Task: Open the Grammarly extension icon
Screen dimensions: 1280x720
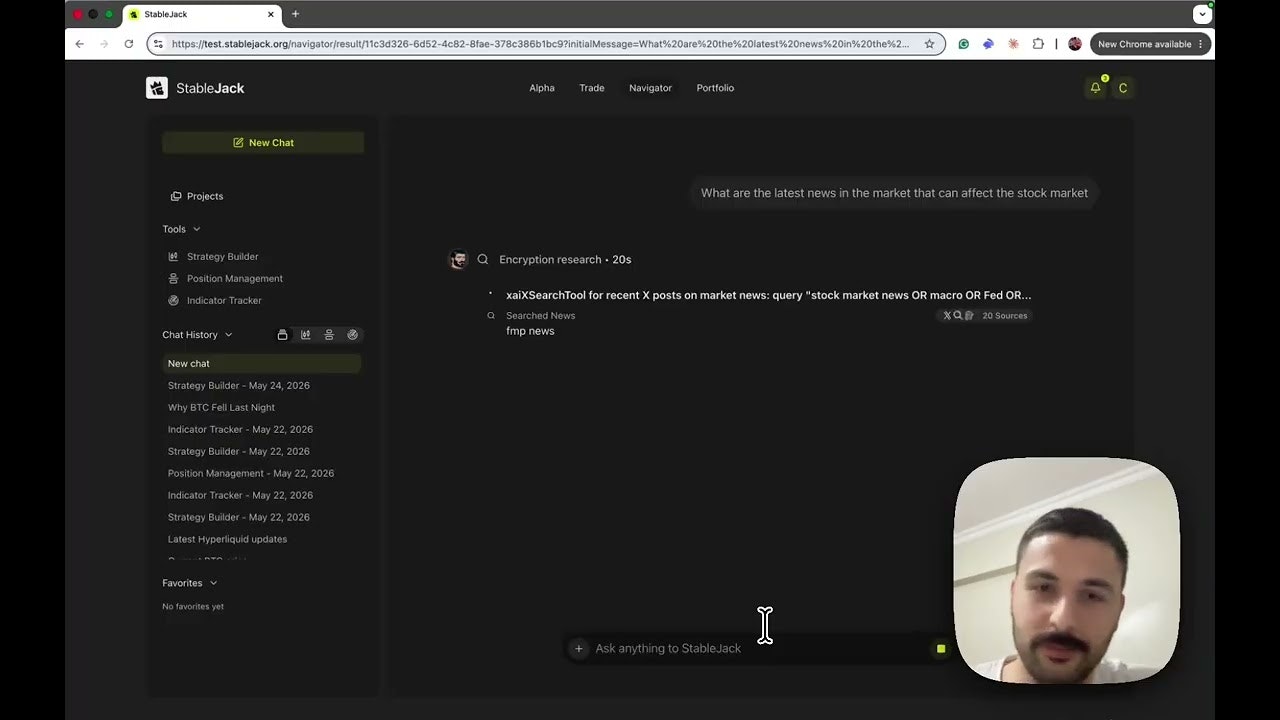Action: tap(963, 44)
